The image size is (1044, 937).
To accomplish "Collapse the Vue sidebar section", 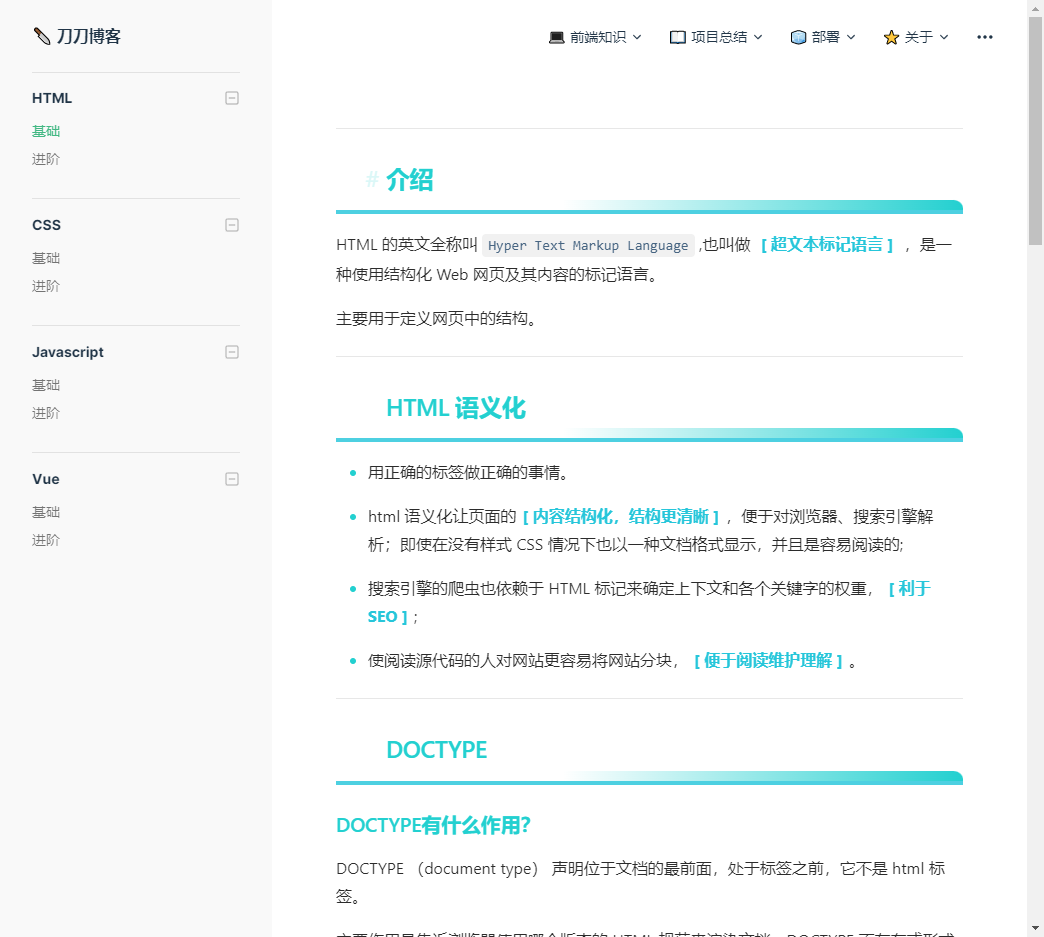I will (x=232, y=479).
